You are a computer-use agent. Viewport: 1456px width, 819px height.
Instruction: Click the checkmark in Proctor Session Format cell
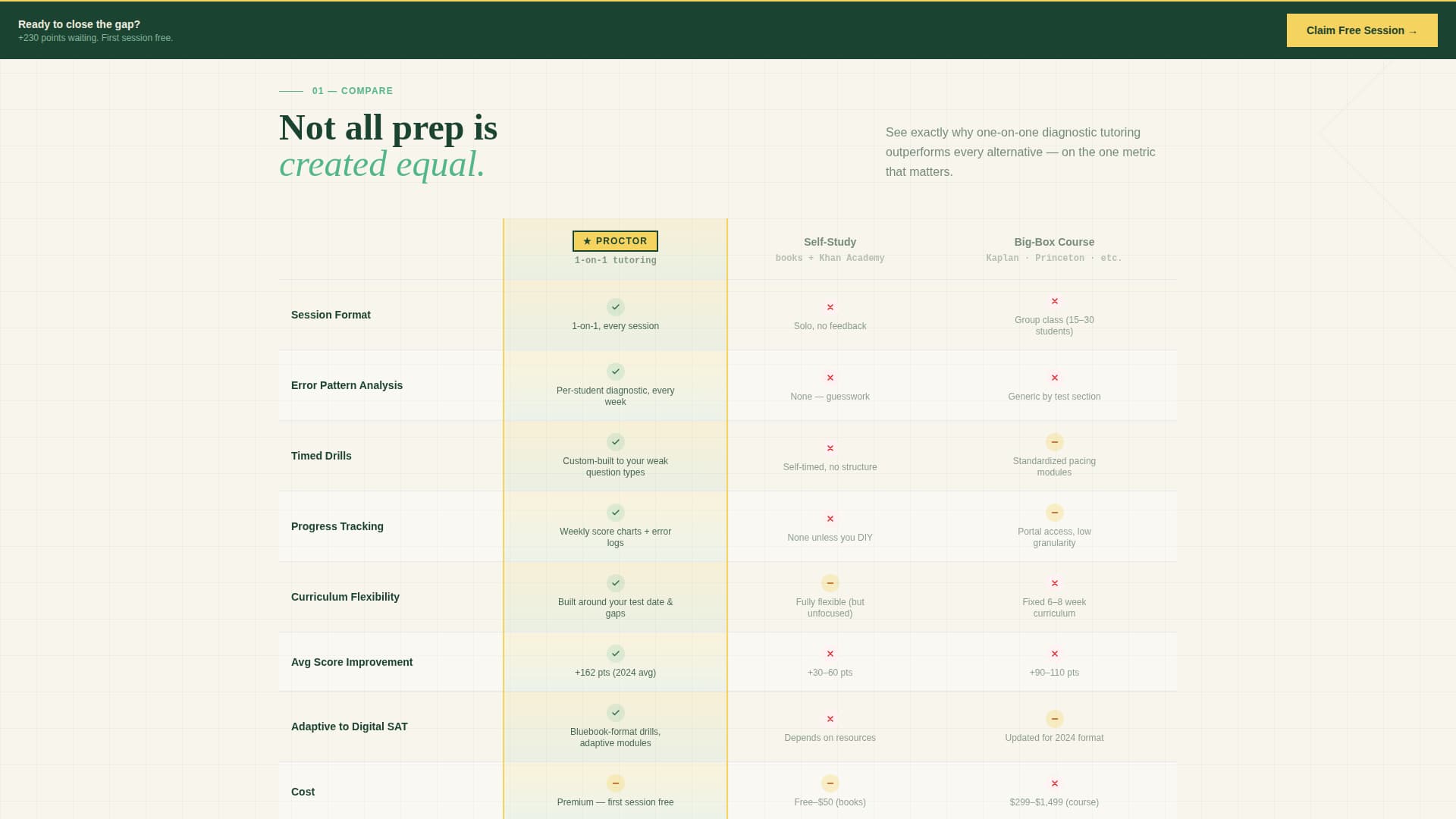pyautogui.click(x=616, y=307)
